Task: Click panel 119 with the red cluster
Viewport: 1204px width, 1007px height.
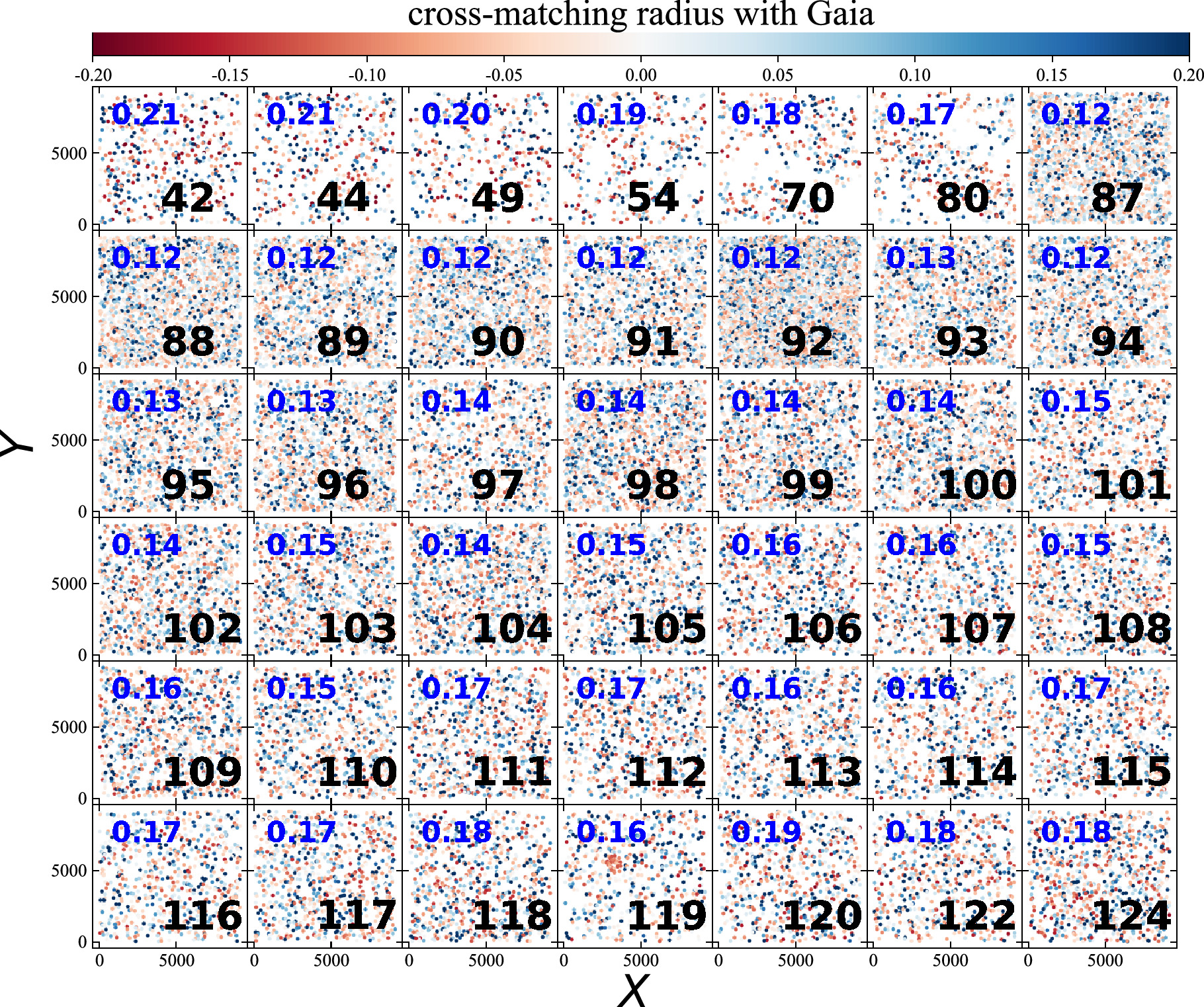Action: (634, 876)
